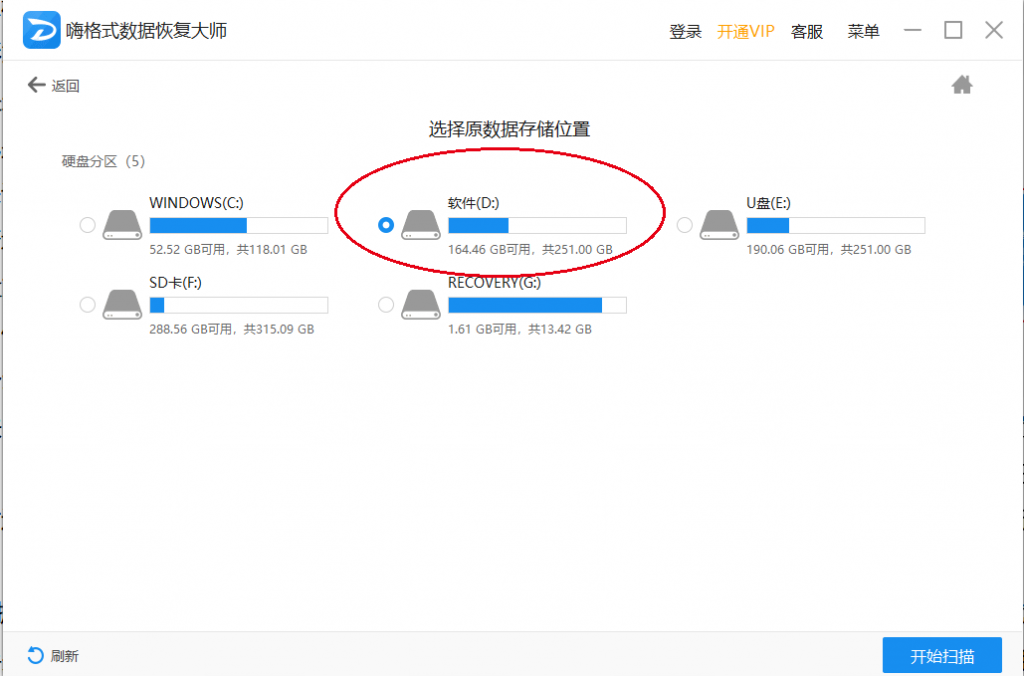This screenshot has height=676, width=1024.
Task: Click the home icon
Action: 962,85
